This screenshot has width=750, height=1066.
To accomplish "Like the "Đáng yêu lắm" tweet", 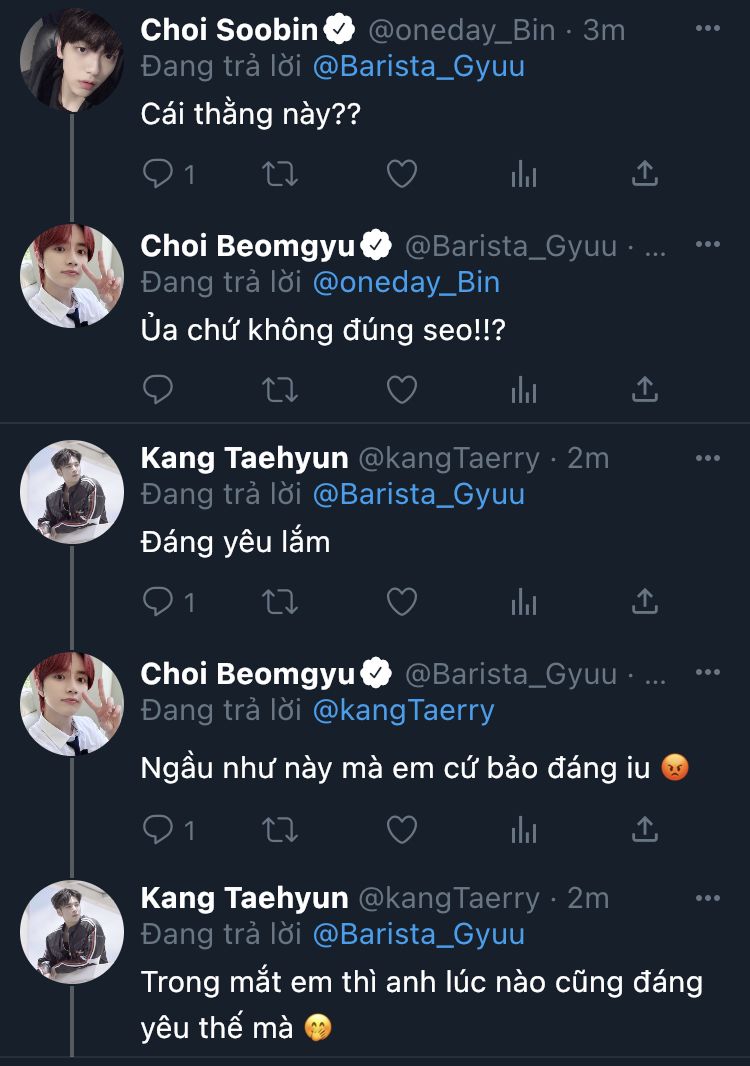I will tap(401, 601).
